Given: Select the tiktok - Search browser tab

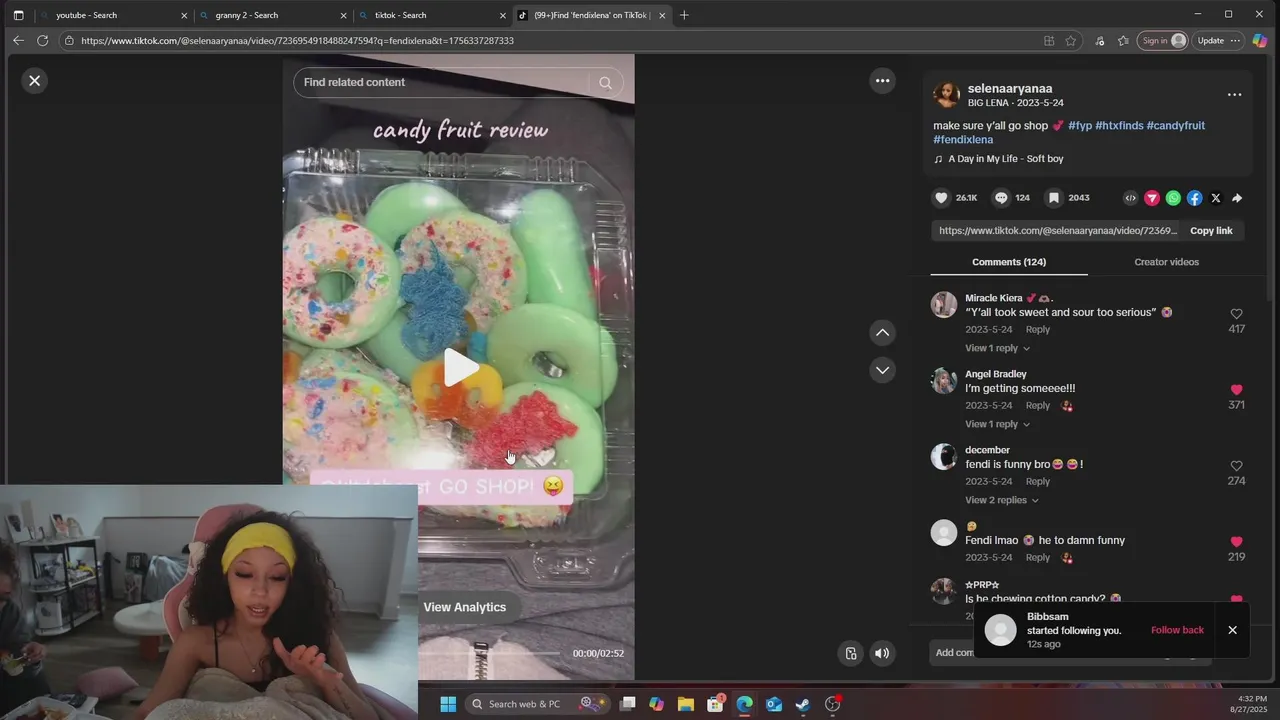Looking at the screenshot, I should point(432,15).
